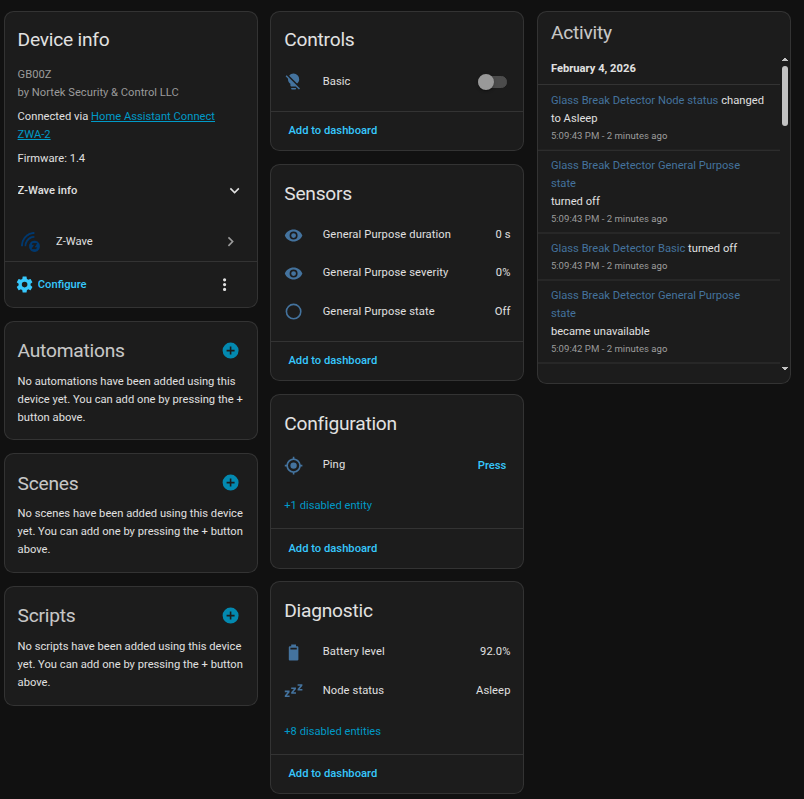Click the Battery level icon
Viewport: 804px width, 799px height.
[293, 652]
